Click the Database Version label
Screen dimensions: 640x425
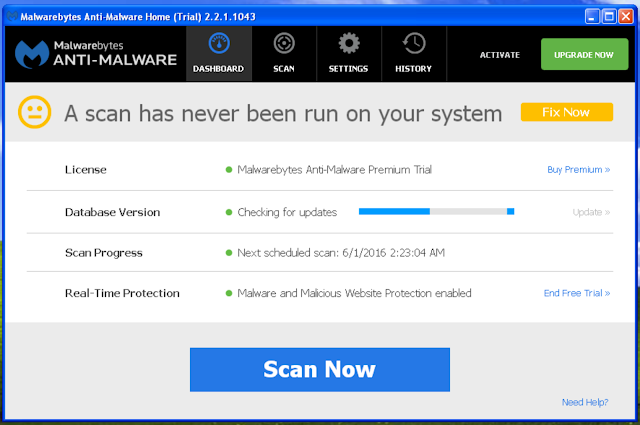(113, 212)
